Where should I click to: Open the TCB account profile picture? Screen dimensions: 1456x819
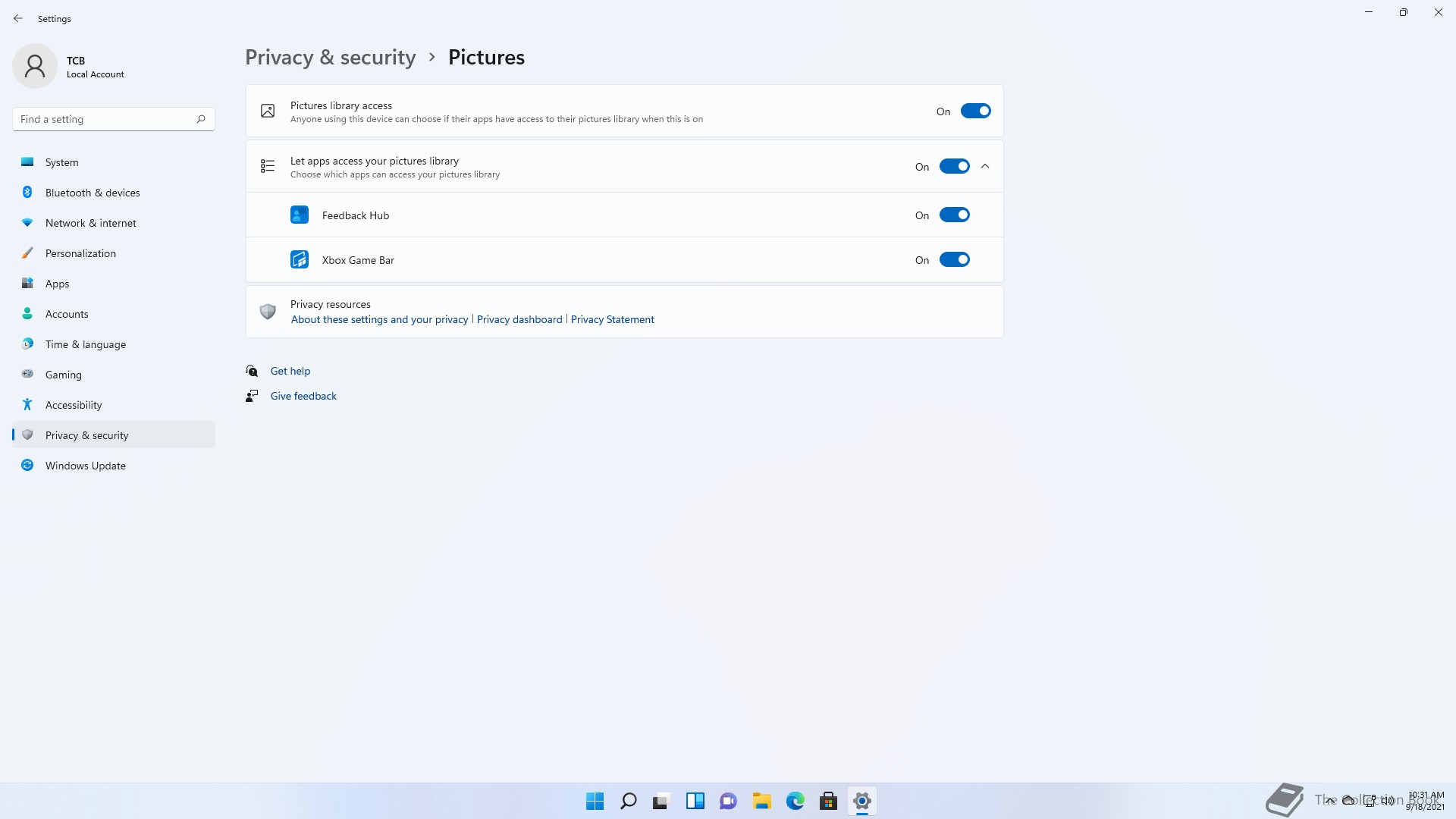point(35,66)
